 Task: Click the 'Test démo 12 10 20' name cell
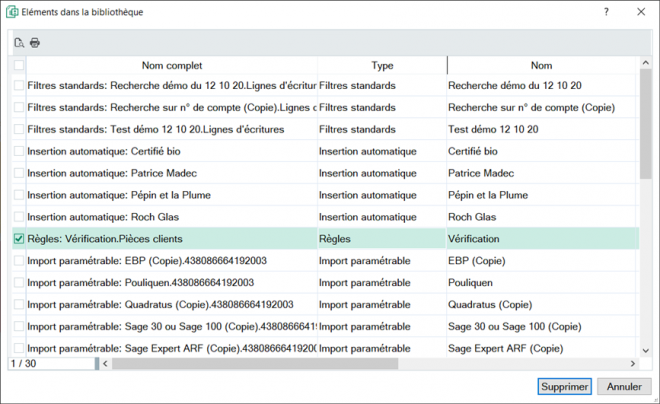[543, 129]
